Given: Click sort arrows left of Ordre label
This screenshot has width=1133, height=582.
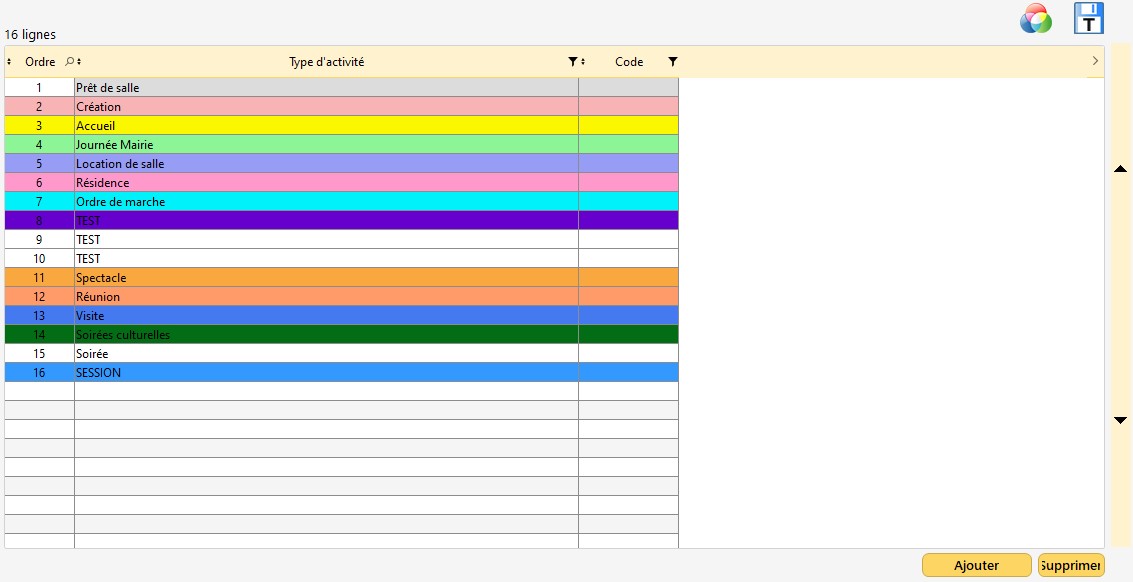Looking at the screenshot, I should point(9,62).
